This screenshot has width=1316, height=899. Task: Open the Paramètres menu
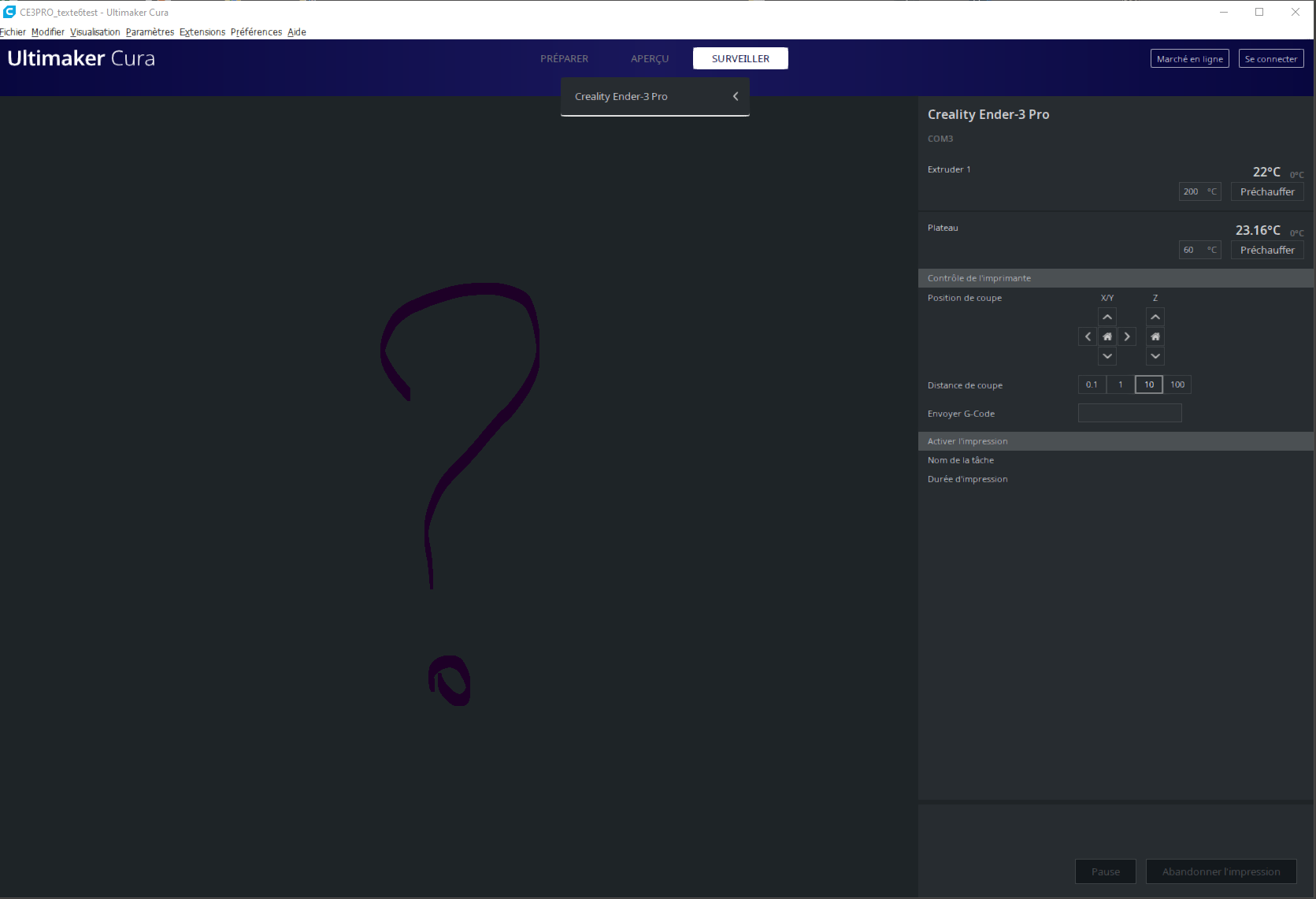[x=150, y=32]
